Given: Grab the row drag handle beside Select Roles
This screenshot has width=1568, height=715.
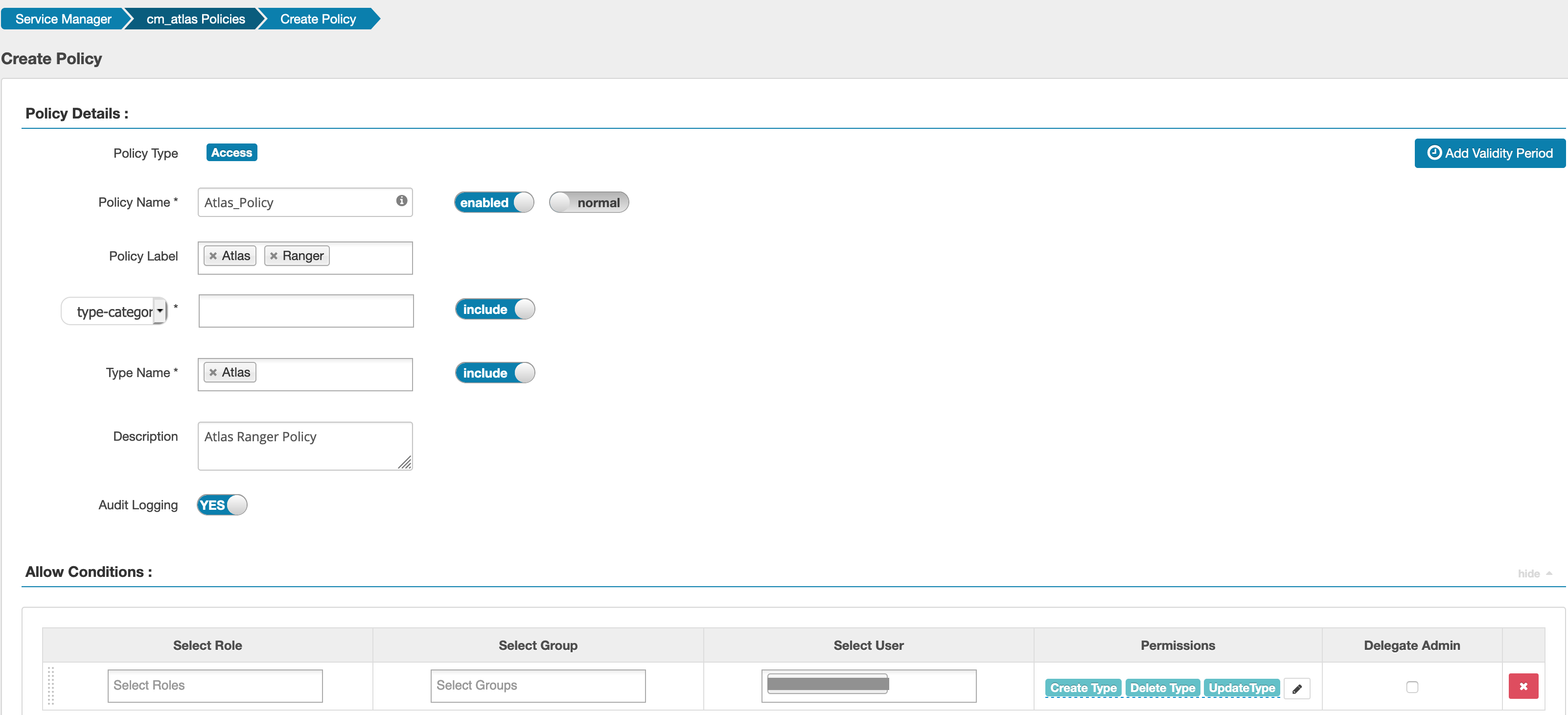Looking at the screenshot, I should (51, 686).
